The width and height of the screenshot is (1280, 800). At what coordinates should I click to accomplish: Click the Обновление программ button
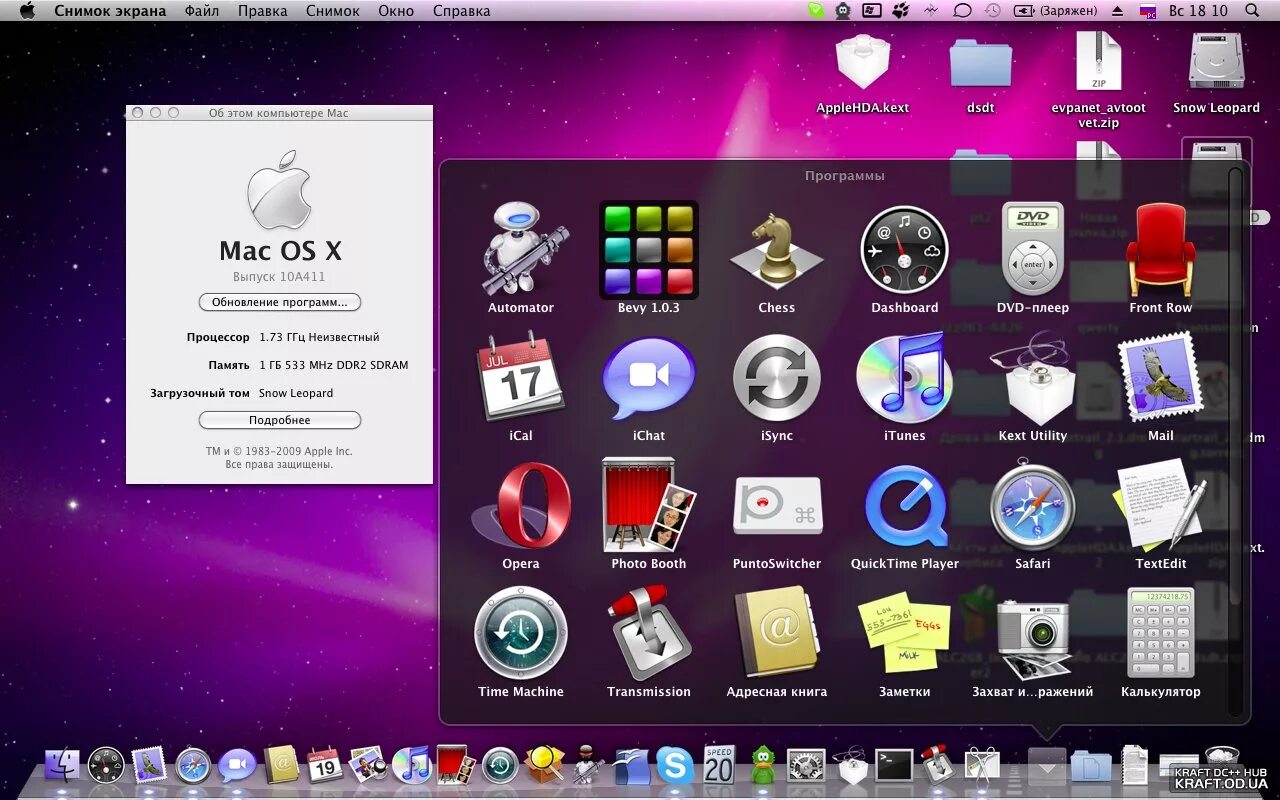(x=279, y=302)
